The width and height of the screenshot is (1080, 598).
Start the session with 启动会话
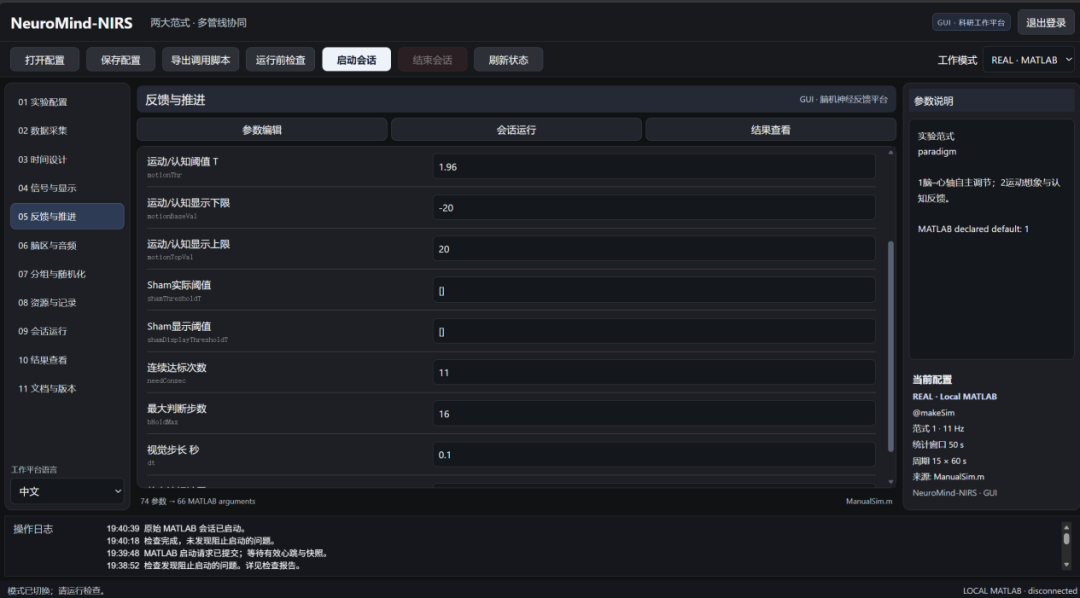click(x=357, y=60)
